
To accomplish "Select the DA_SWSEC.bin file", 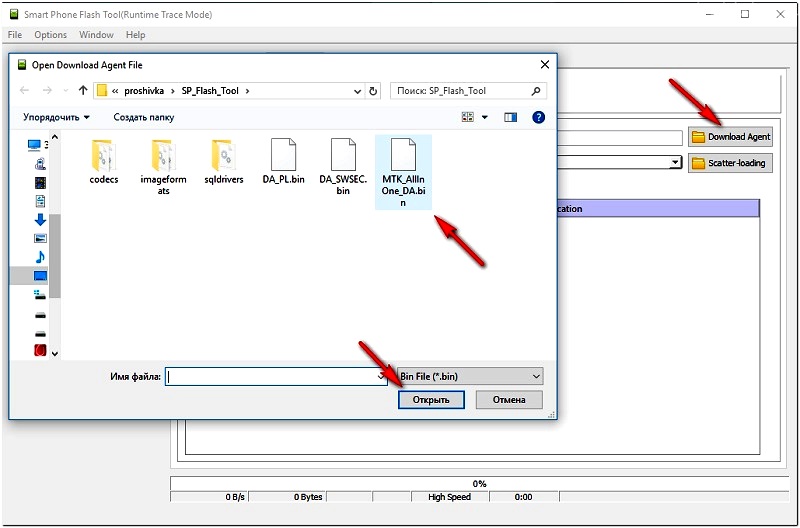I will (x=343, y=167).
